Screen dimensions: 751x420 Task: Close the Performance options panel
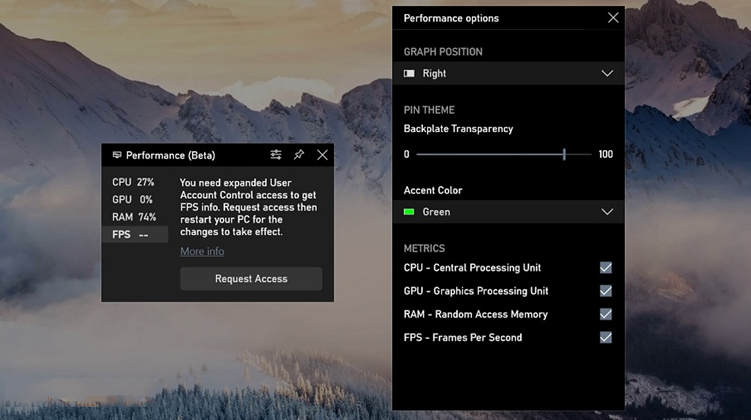point(613,18)
